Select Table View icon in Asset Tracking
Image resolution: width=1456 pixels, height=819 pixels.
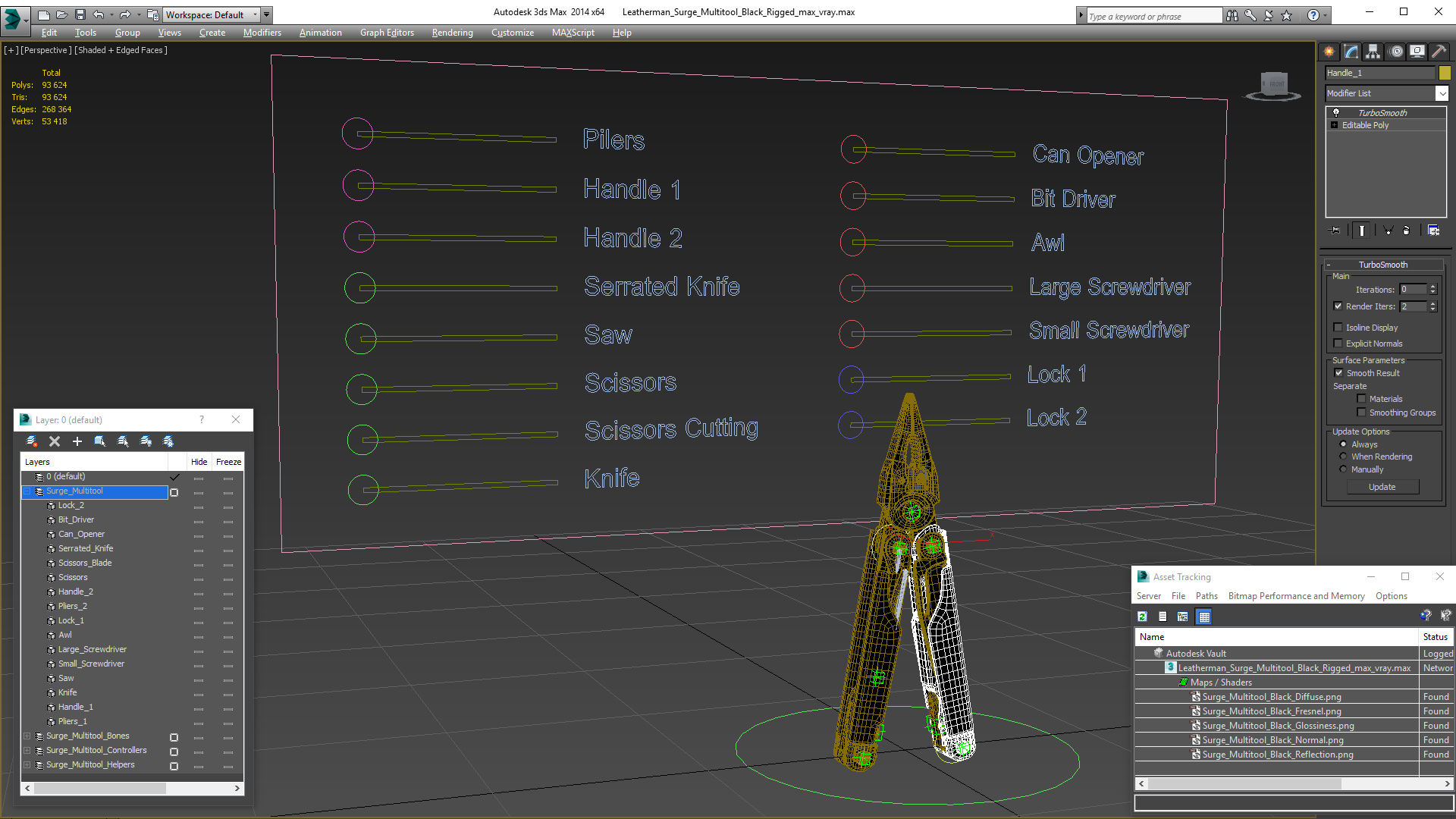tap(1203, 617)
